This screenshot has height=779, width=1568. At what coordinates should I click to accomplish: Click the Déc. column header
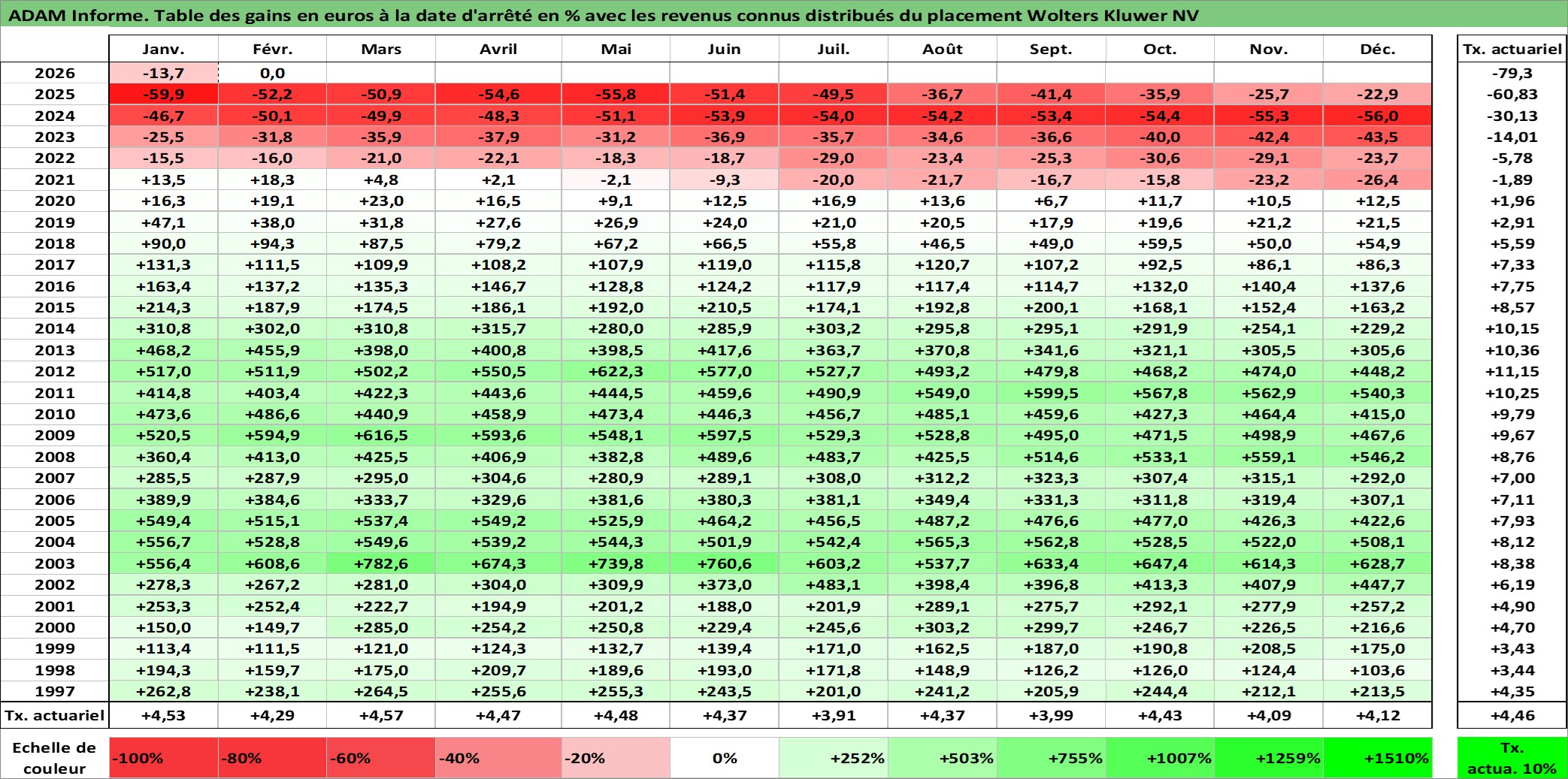(1378, 49)
